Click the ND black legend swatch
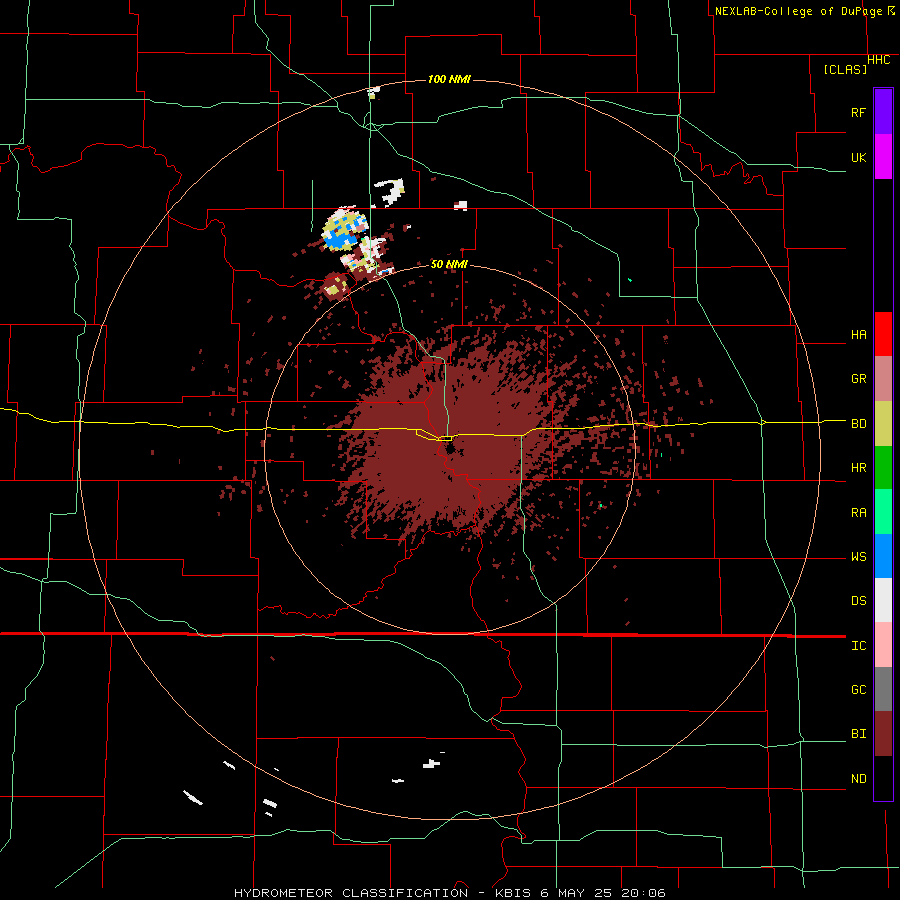This screenshot has height=900, width=900. pyautogui.click(x=883, y=778)
